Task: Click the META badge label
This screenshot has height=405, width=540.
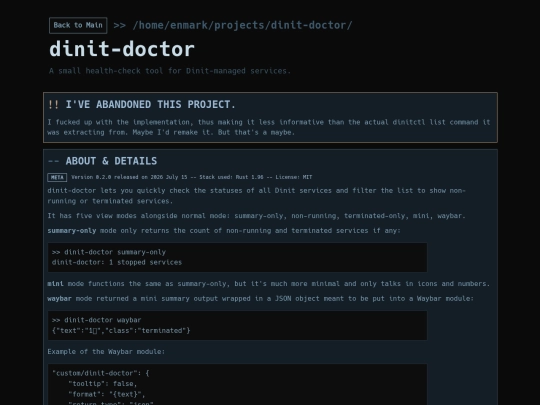Action: 57,177
